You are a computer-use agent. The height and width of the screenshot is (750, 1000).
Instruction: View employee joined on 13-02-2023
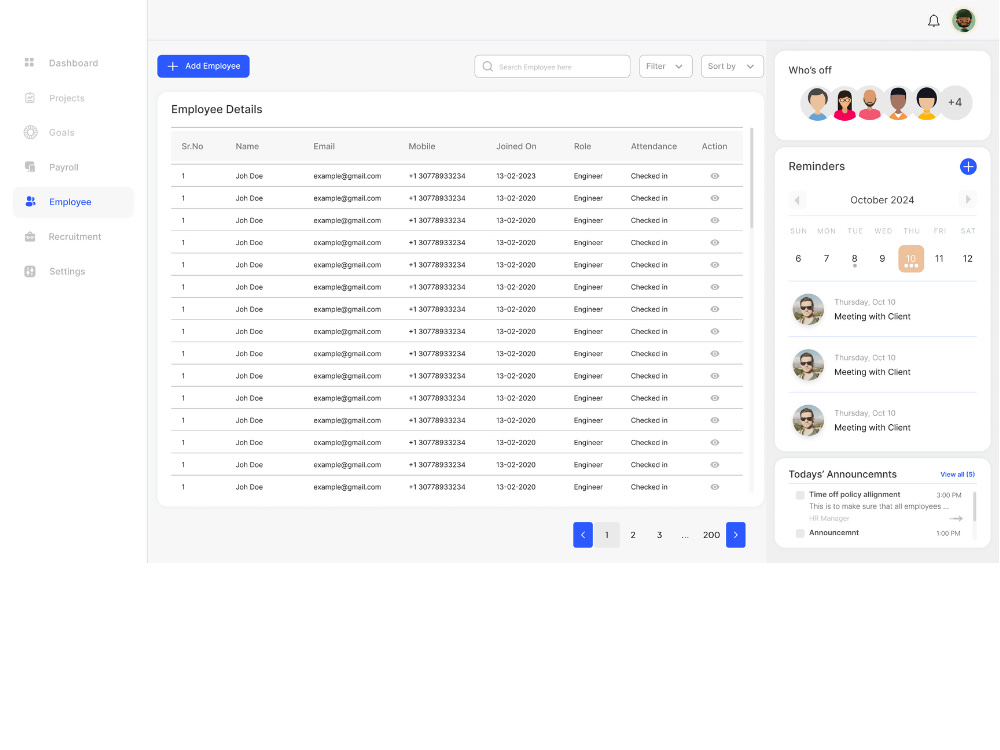(x=714, y=176)
